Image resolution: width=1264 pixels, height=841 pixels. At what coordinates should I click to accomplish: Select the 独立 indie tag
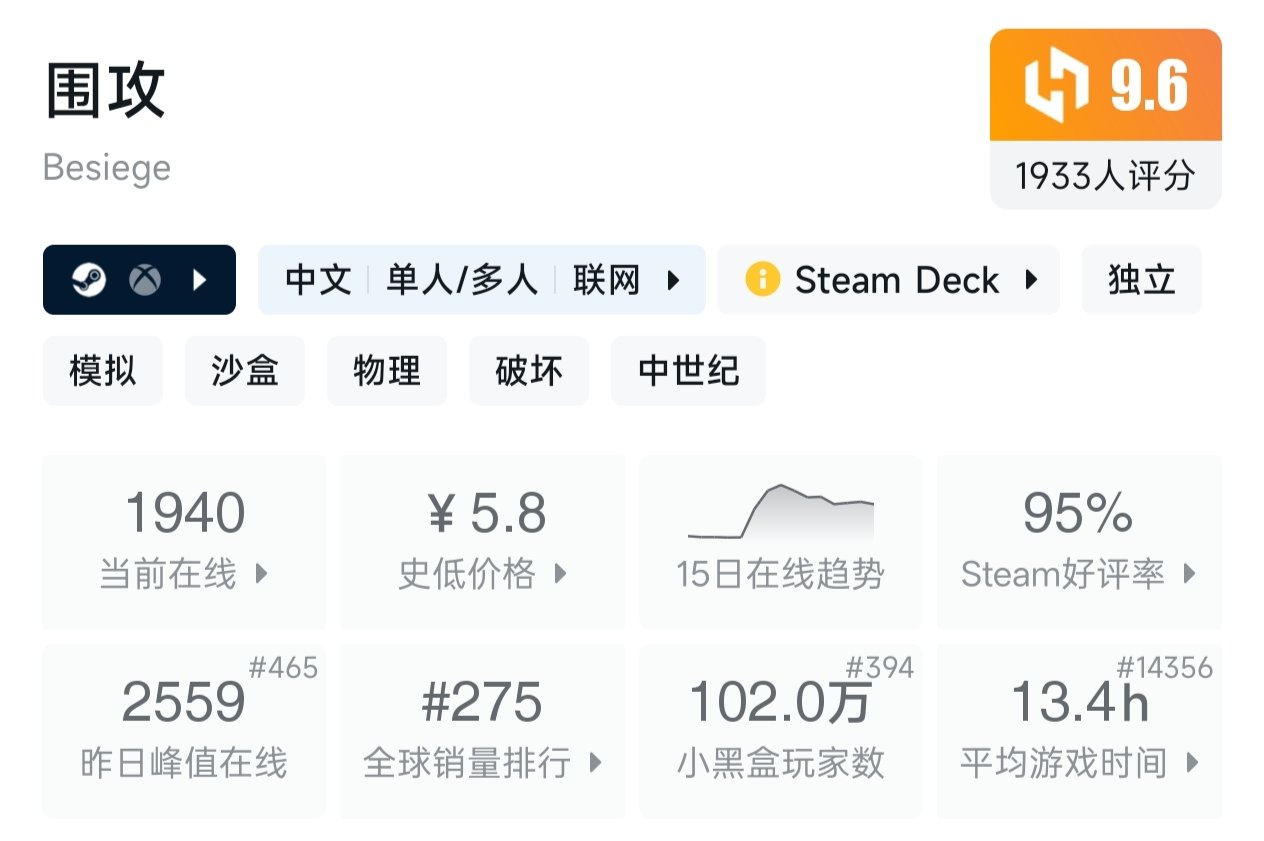(x=1141, y=281)
